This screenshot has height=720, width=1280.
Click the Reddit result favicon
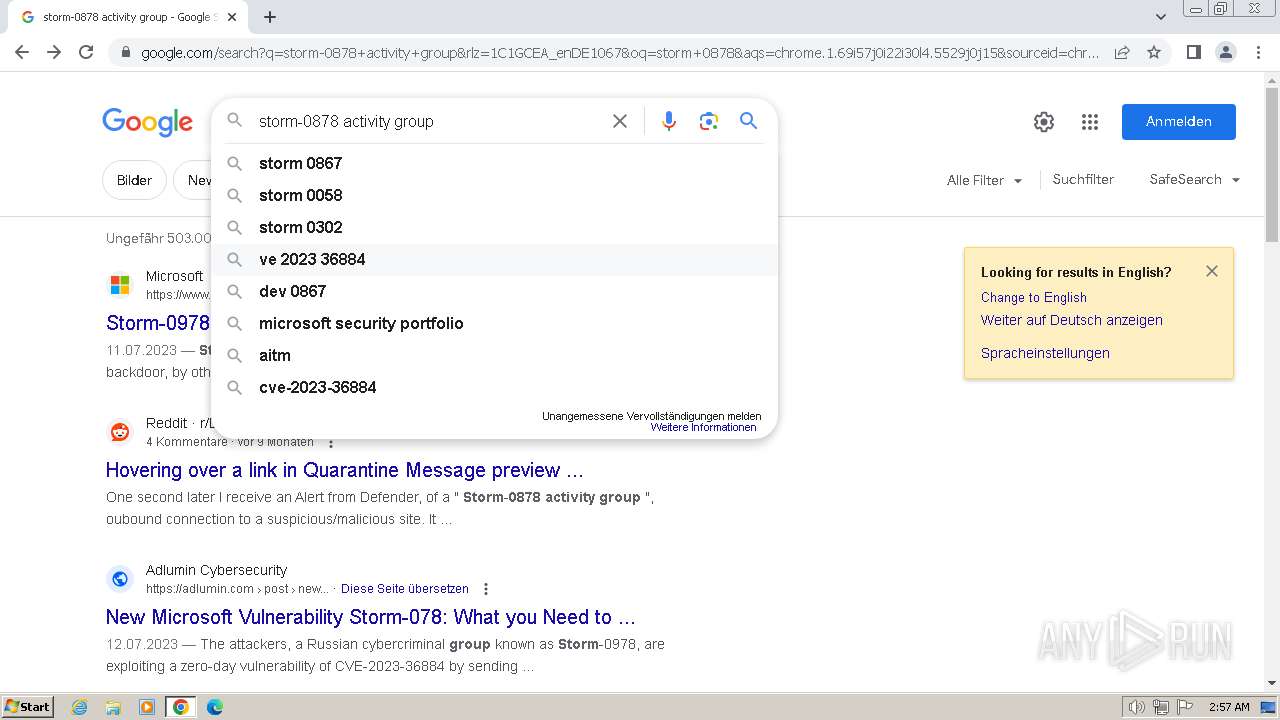click(x=120, y=432)
